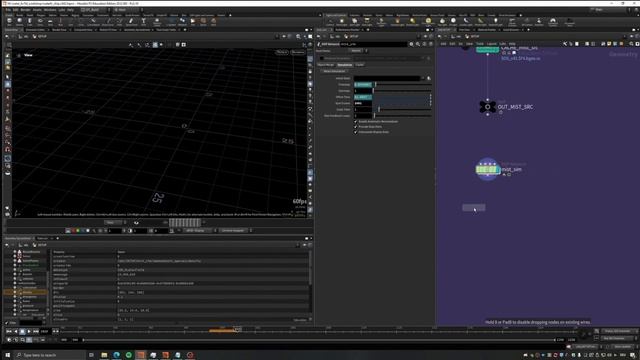Open the Auto Update dropdown
Image resolution: width=640 pixels, height=360 pixels.
tap(623, 347)
